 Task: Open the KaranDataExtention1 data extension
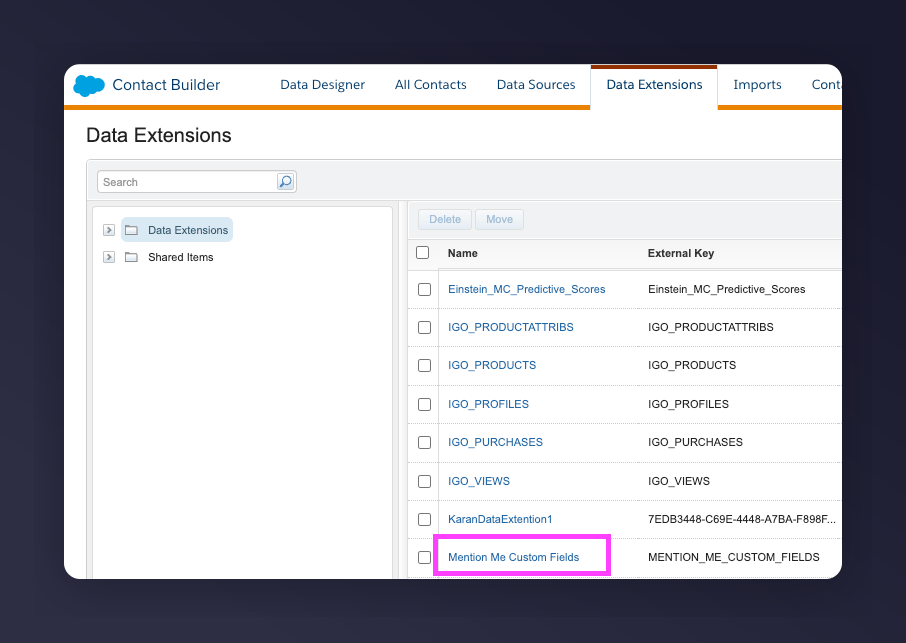coord(500,519)
